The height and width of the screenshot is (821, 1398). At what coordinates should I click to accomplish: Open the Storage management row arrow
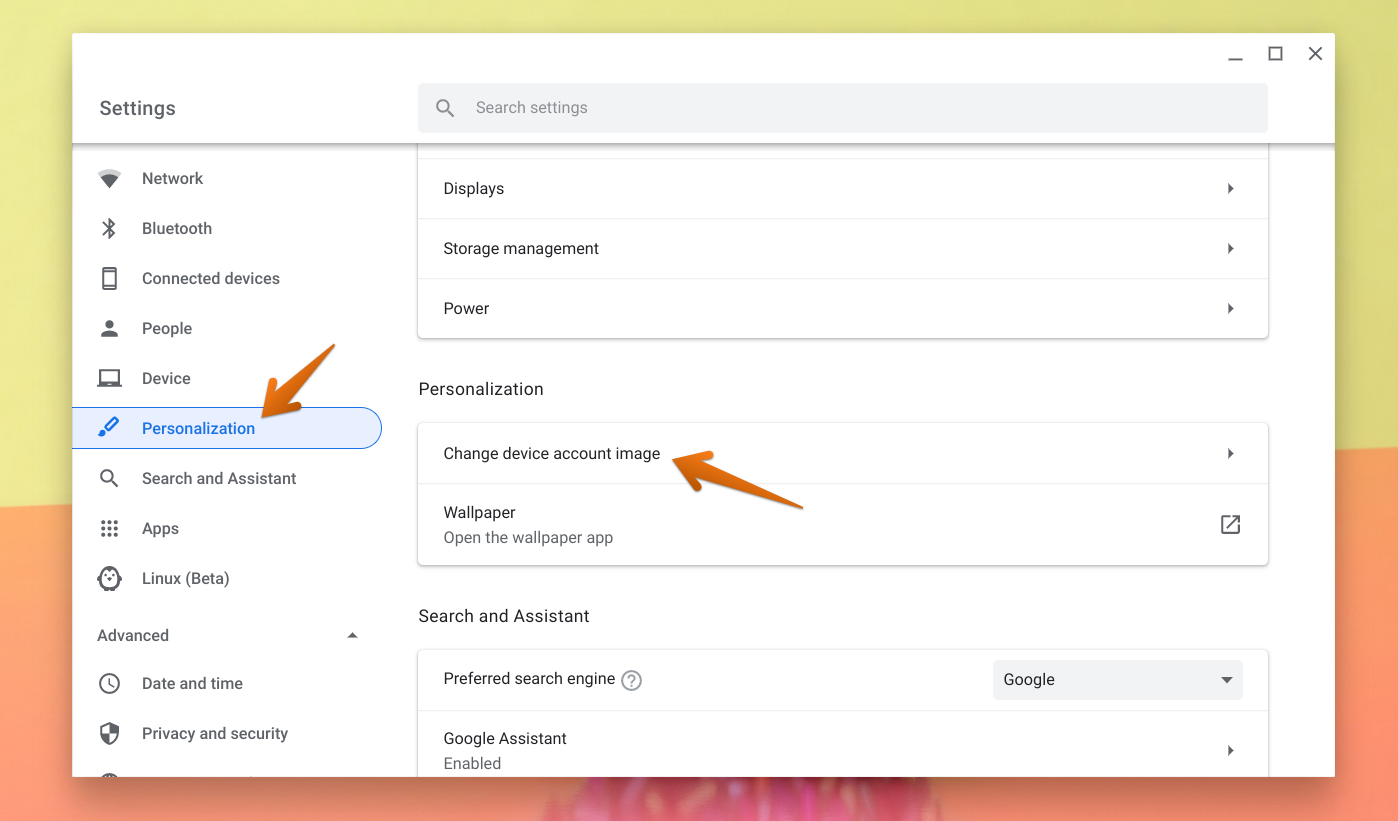coord(1231,249)
